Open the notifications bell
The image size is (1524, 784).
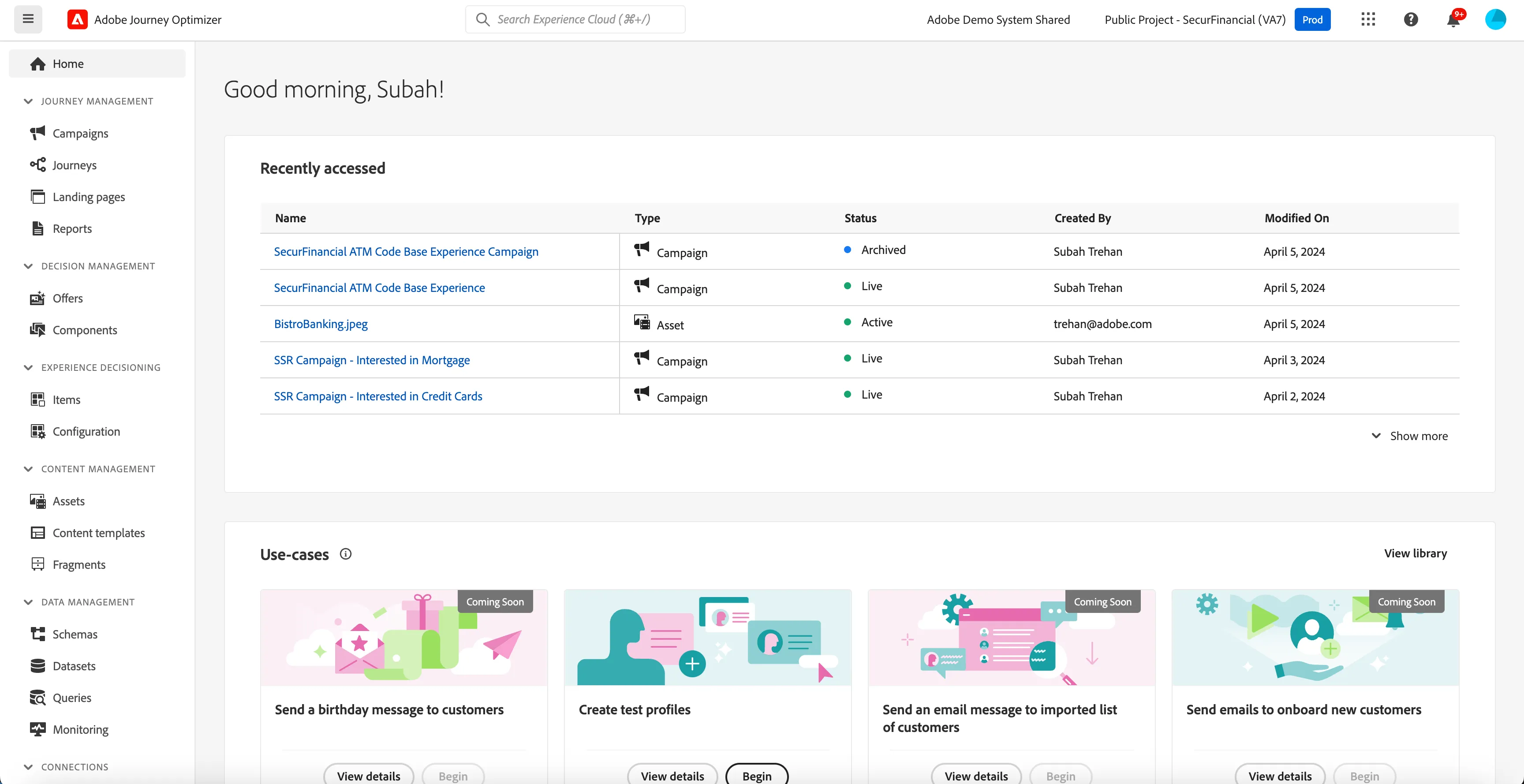tap(1453, 19)
